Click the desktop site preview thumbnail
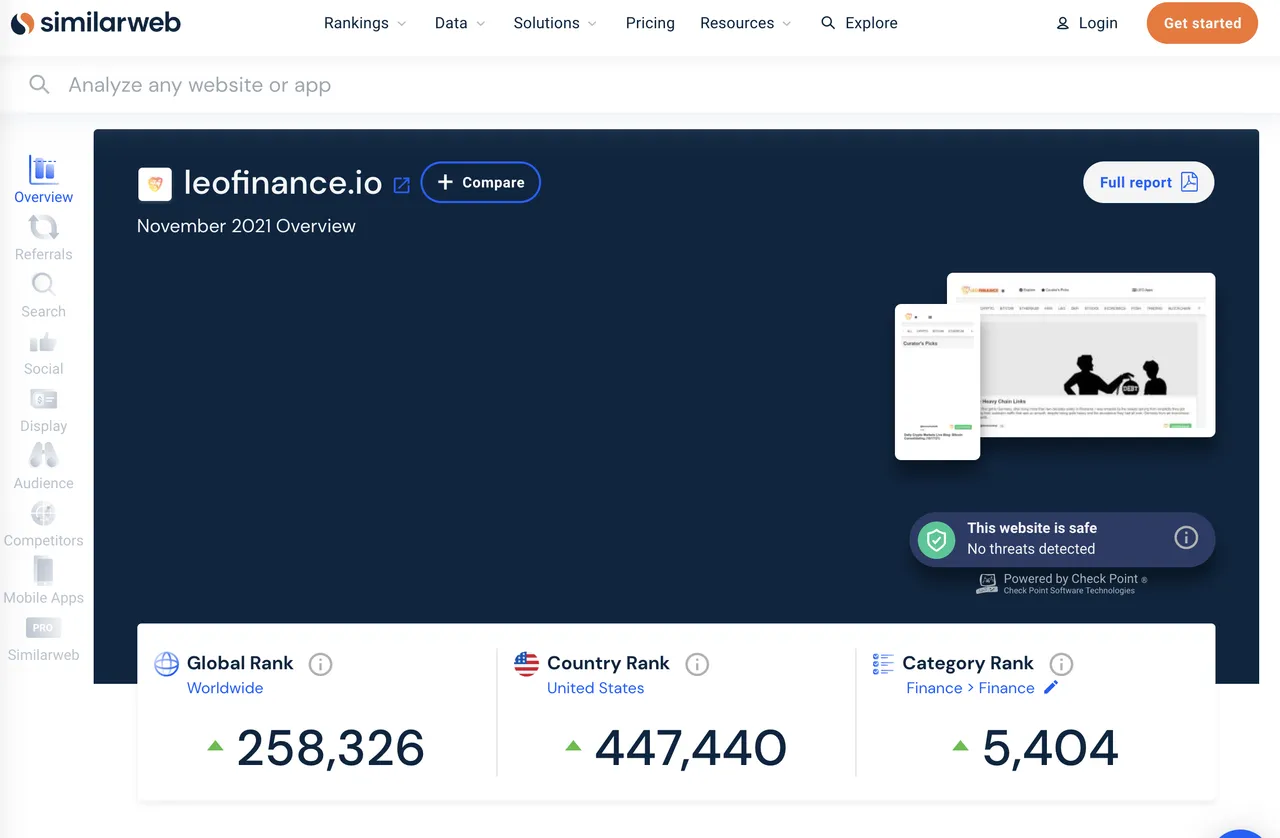The image size is (1280, 838). point(1098,355)
